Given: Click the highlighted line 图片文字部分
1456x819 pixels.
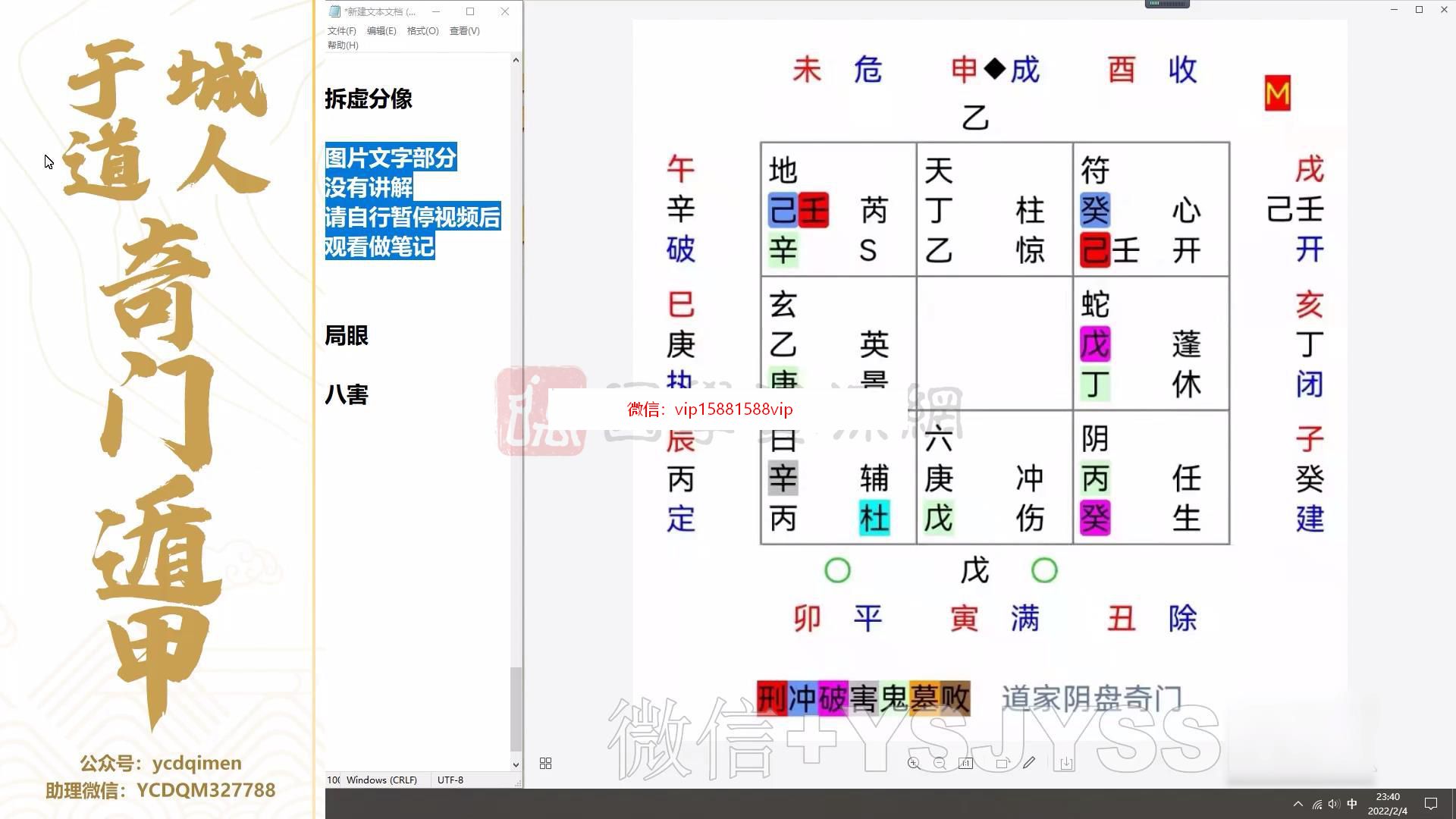Looking at the screenshot, I should pyautogui.click(x=391, y=158).
